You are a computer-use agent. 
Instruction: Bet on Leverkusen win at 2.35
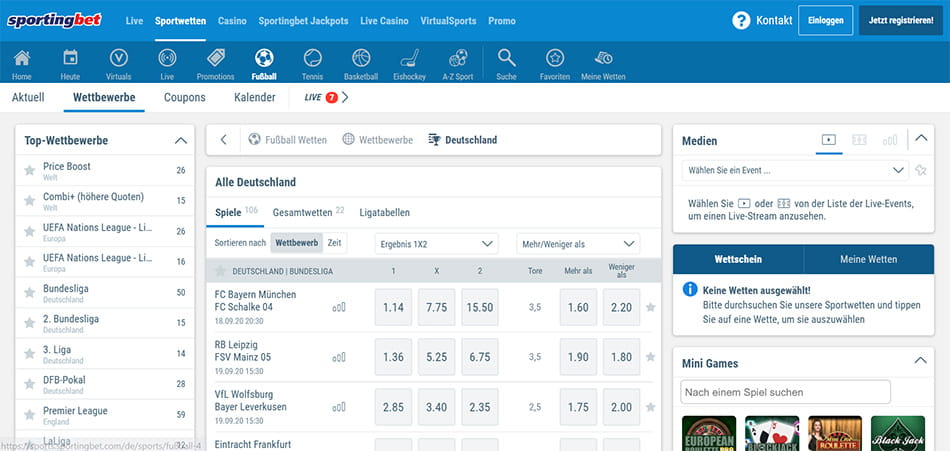(x=480, y=407)
